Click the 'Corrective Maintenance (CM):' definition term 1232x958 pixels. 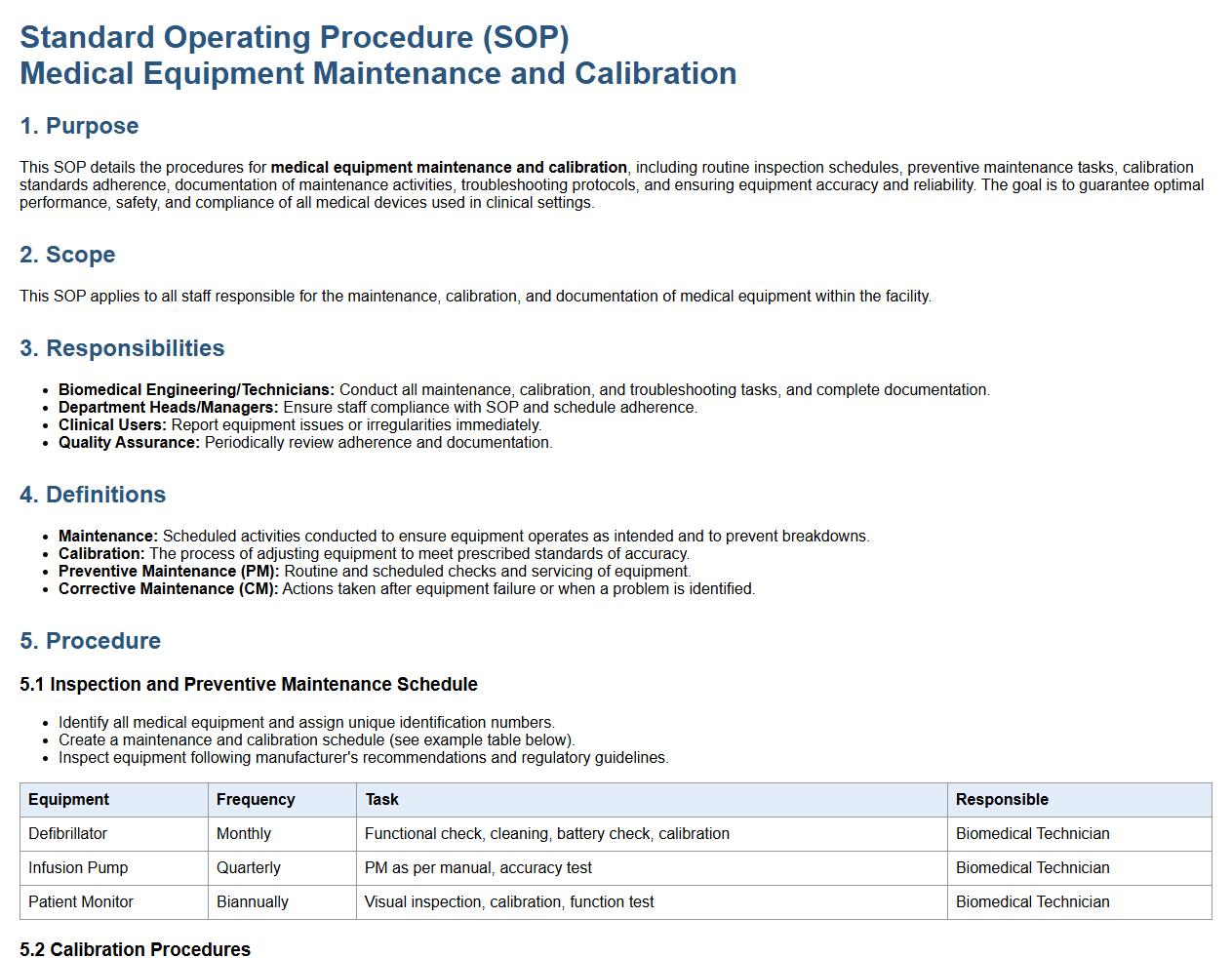168,588
